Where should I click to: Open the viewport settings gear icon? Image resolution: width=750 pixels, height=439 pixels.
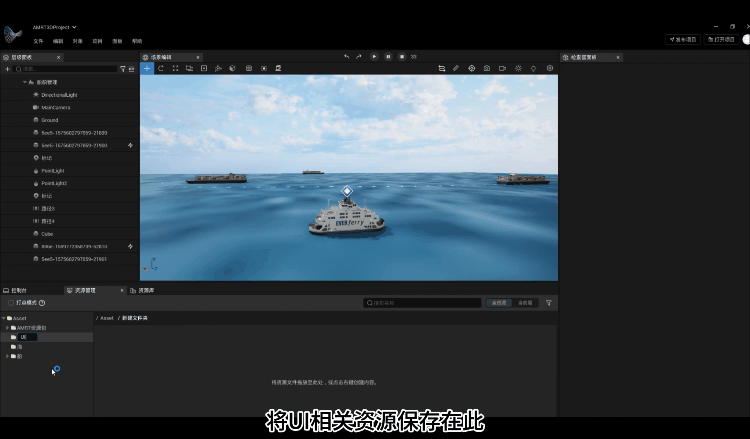point(550,68)
